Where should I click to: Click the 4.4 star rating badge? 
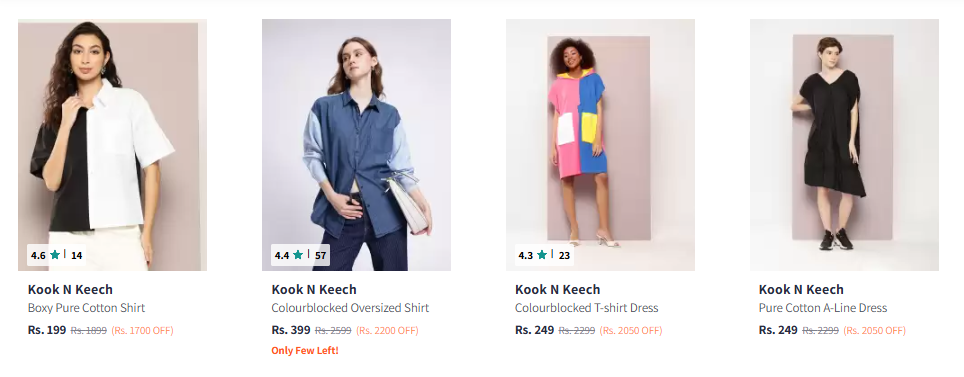pos(300,255)
